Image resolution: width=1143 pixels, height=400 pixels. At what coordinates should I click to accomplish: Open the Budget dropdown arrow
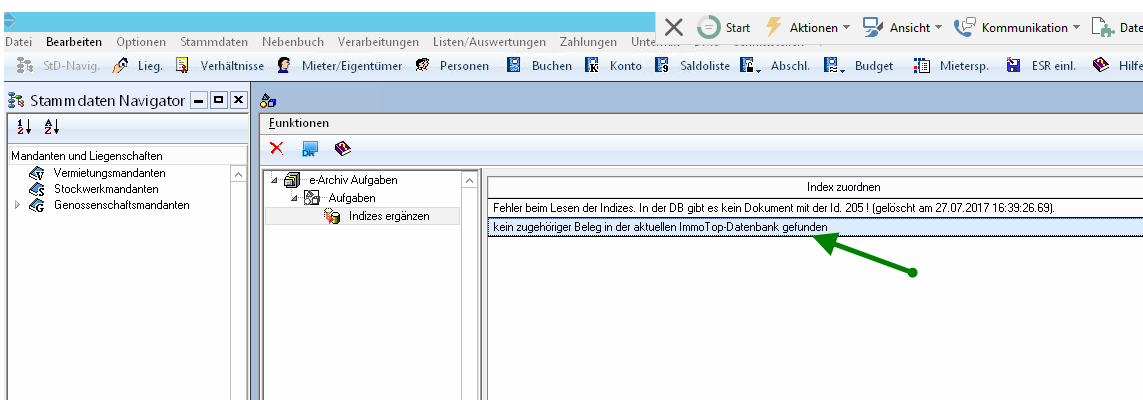(843, 70)
